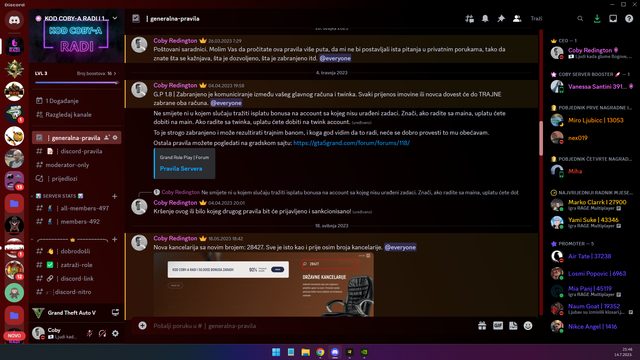Add channel to the crown category
The image size is (640, 360).
click(115, 240)
